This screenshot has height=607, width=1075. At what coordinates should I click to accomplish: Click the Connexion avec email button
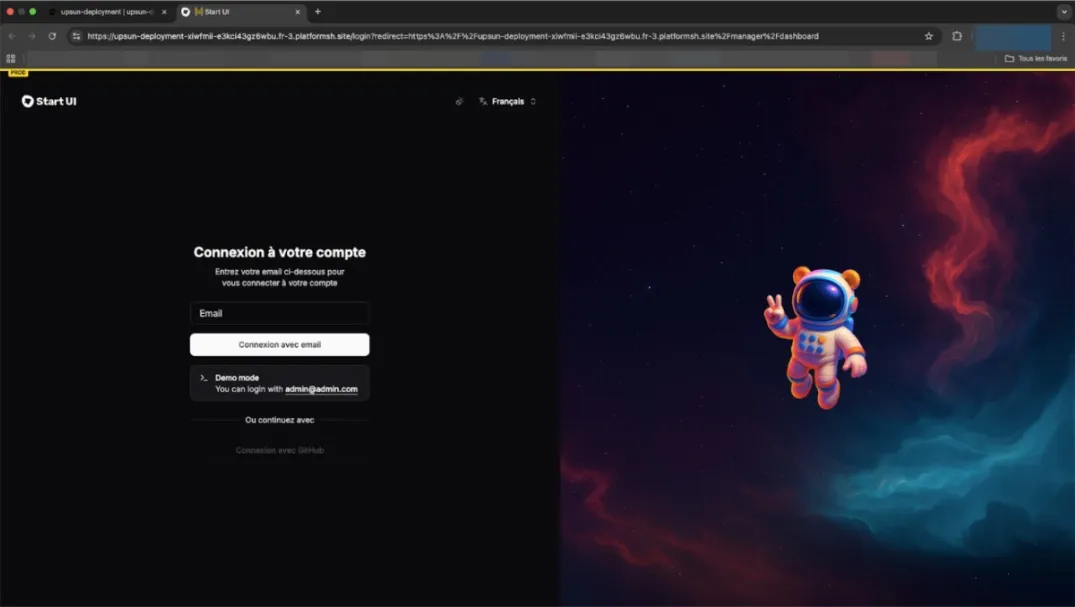(279, 344)
